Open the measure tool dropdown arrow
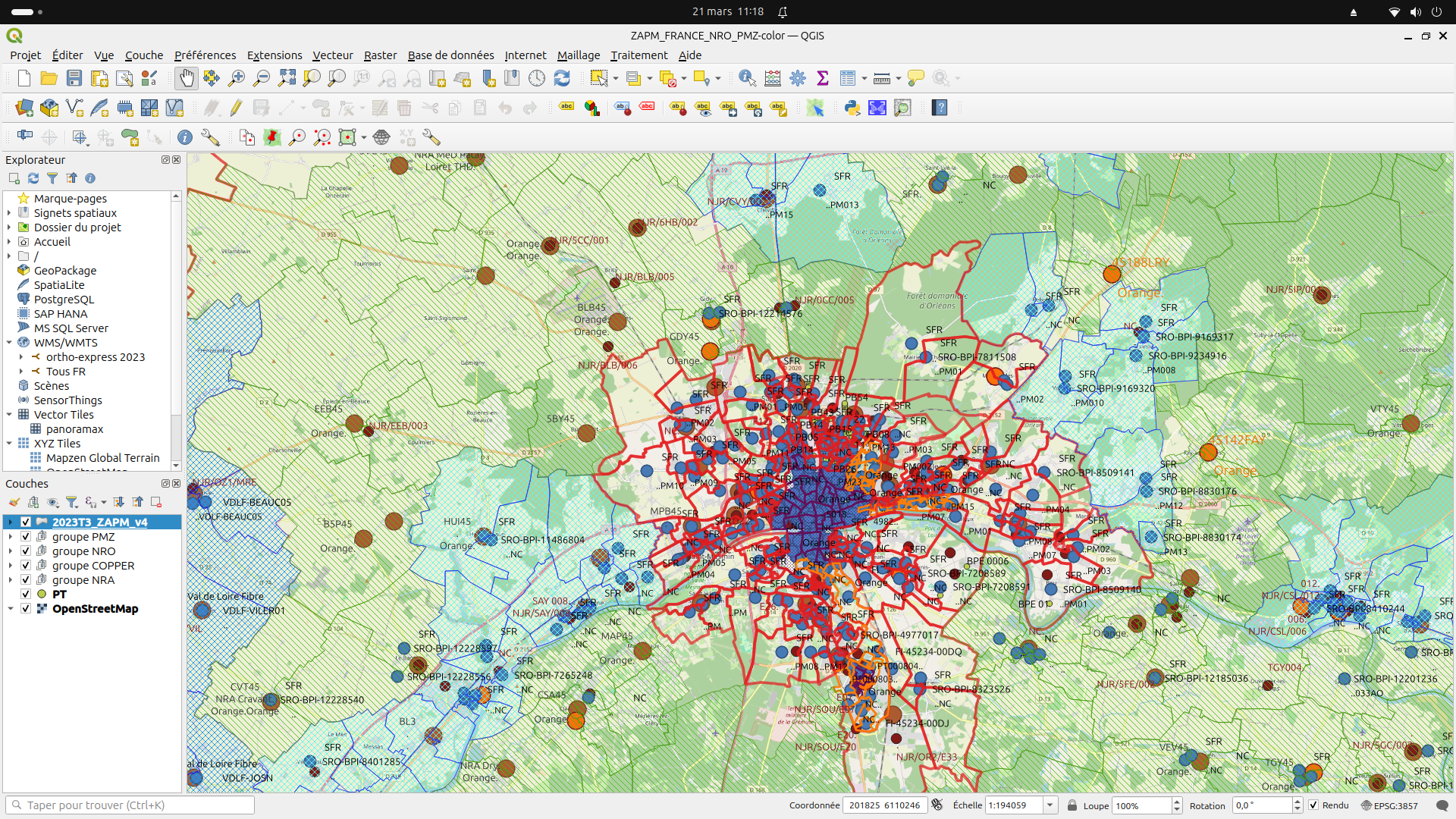The image size is (1456, 819). tap(898, 78)
